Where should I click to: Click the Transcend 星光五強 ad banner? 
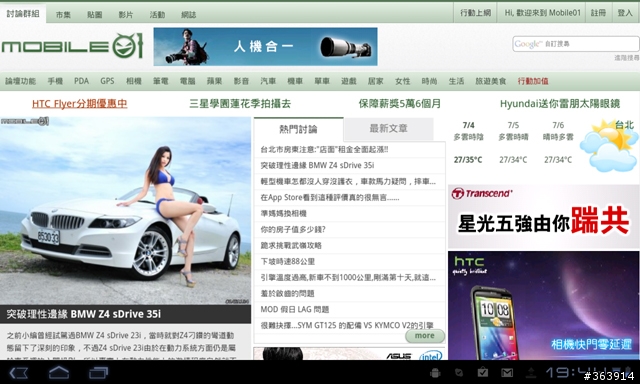(544, 217)
